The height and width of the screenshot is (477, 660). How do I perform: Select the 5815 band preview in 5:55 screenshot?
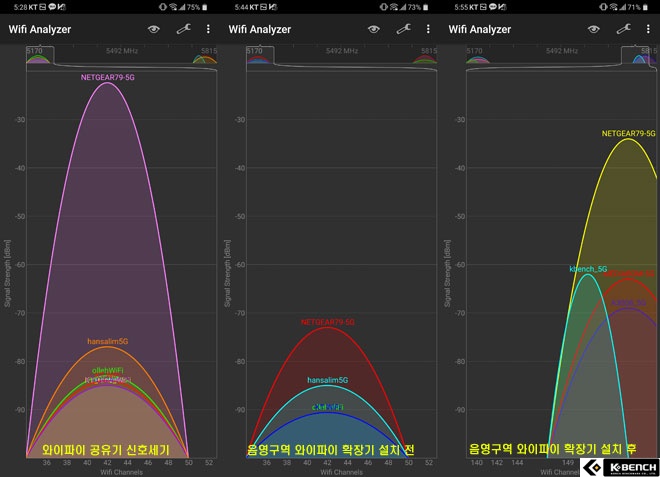pos(640,55)
